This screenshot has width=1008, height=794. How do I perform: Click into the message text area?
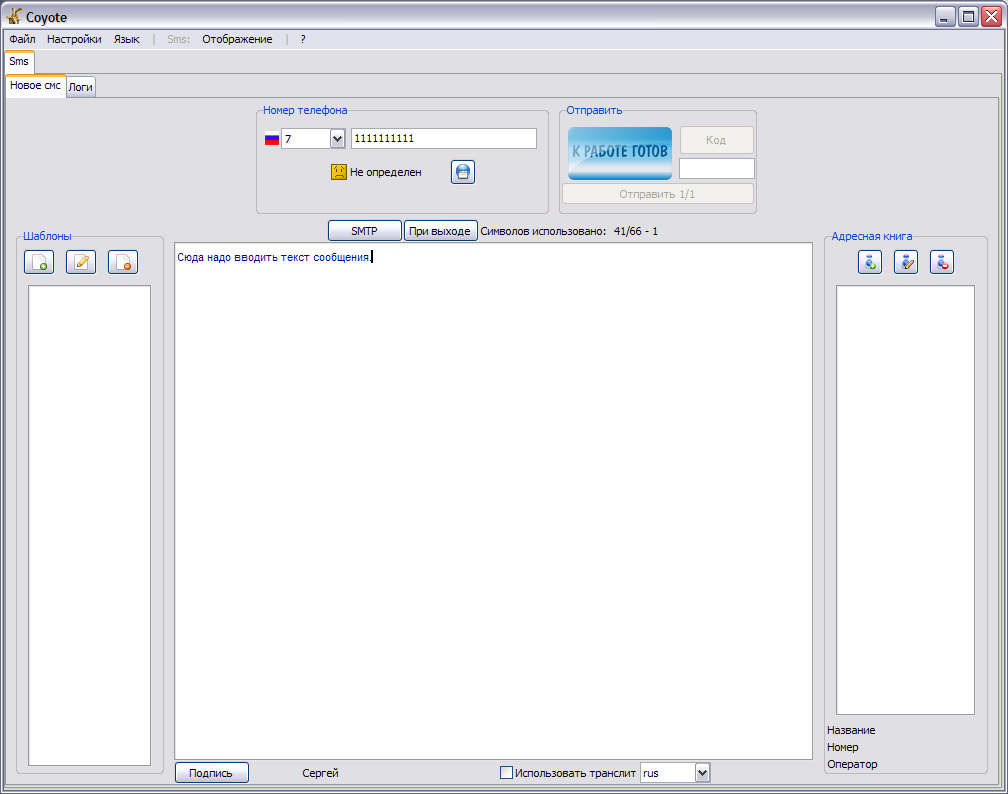[x=493, y=501]
